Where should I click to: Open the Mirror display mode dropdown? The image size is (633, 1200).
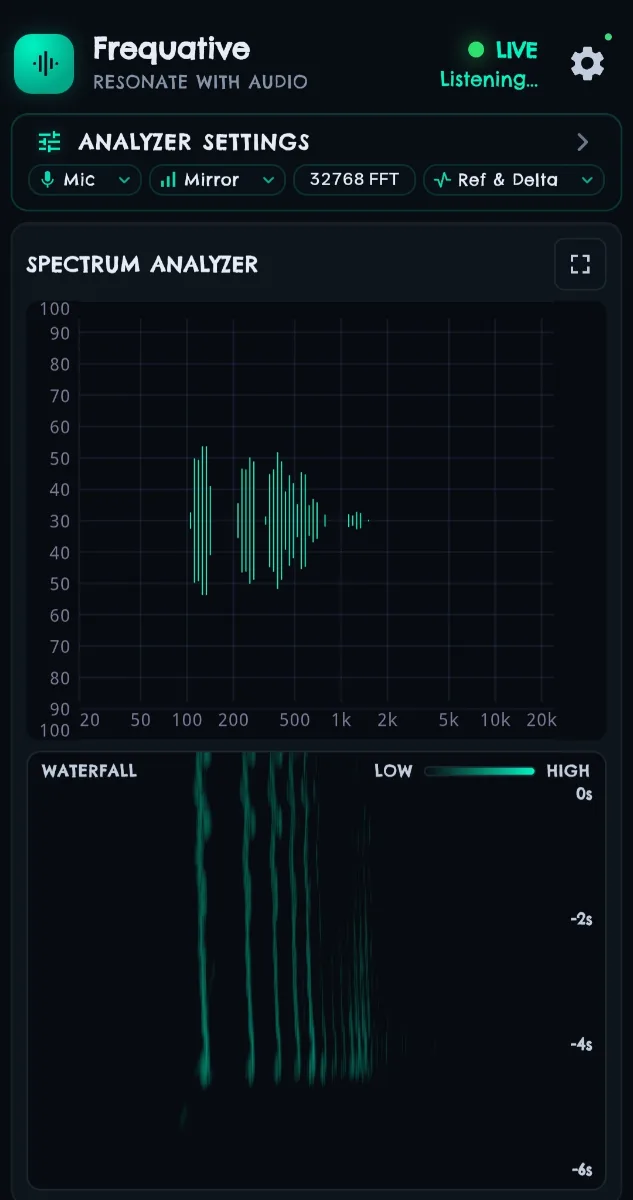pyautogui.click(x=217, y=180)
